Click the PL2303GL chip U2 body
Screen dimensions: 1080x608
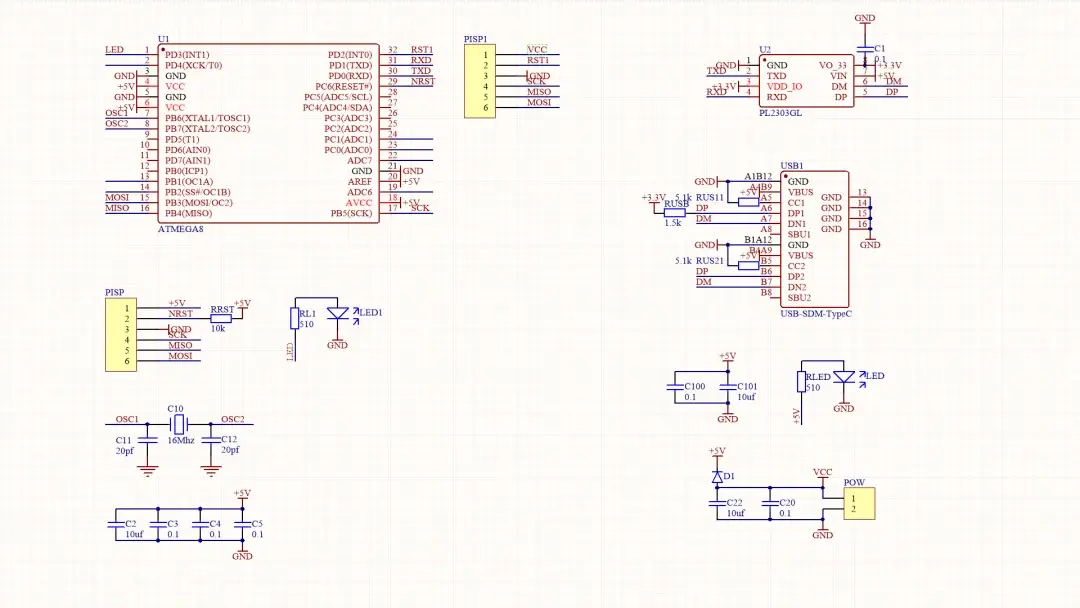pyautogui.click(x=807, y=81)
